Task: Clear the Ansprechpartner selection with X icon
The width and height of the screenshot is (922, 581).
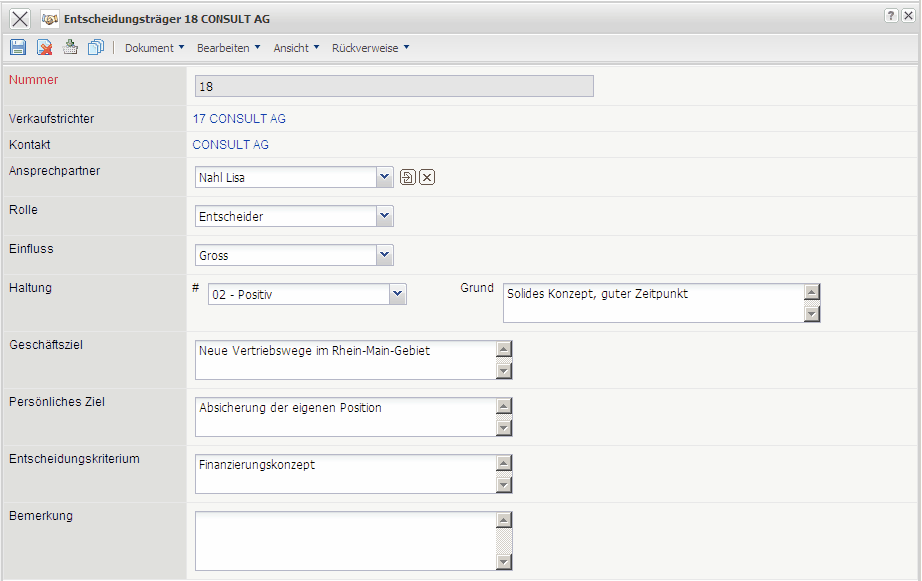Action: click(427, 177)
